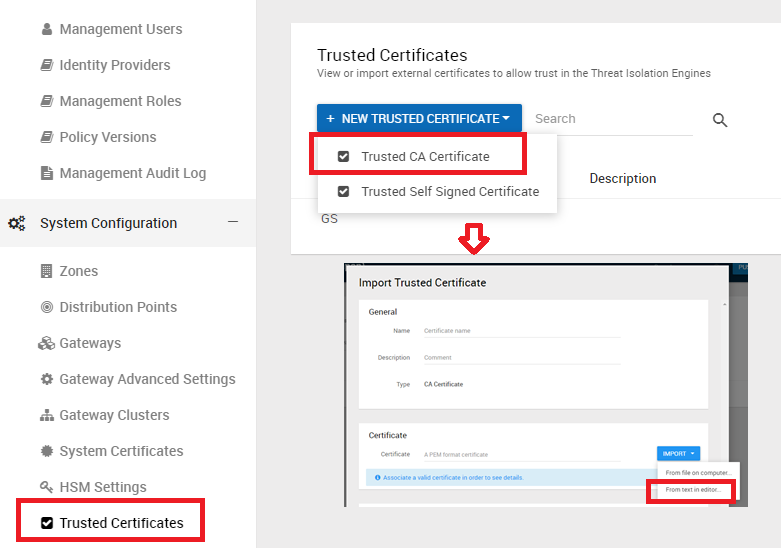The image size is (781, 548).
Task: Click the Zones building icon
Action: [x=46, y=271]
